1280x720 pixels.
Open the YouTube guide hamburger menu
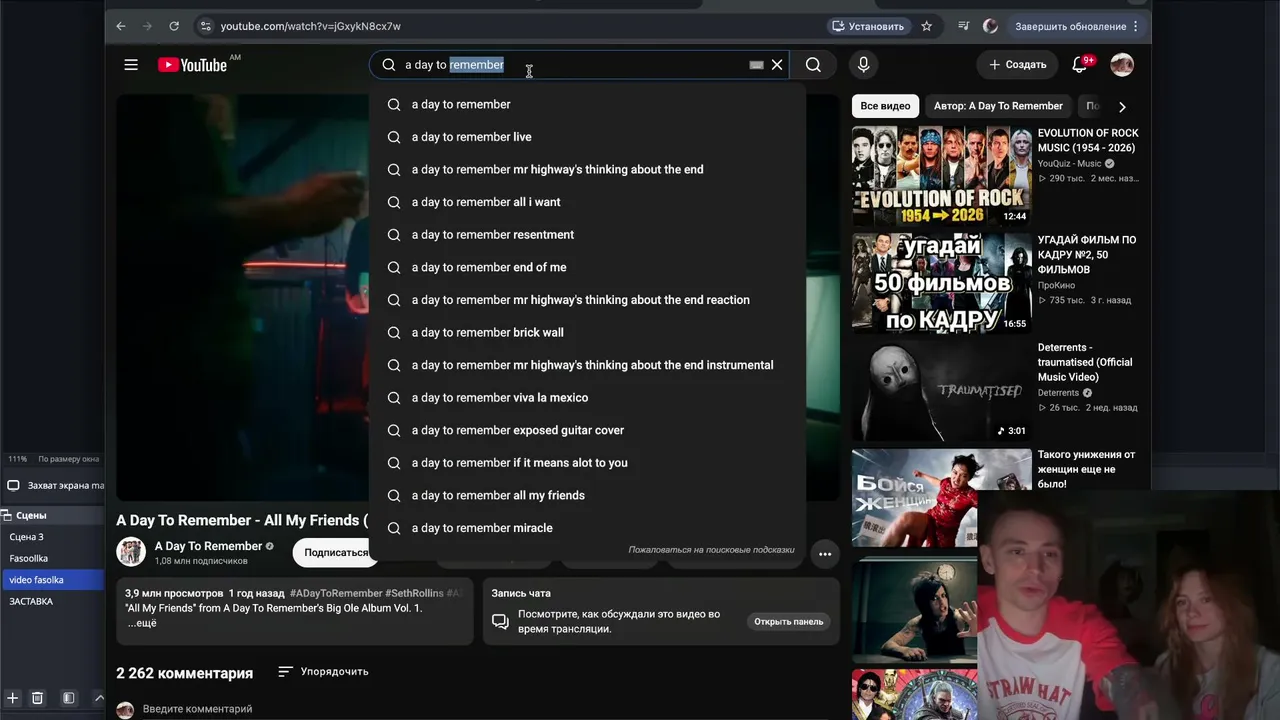click(x=131, y=65)
